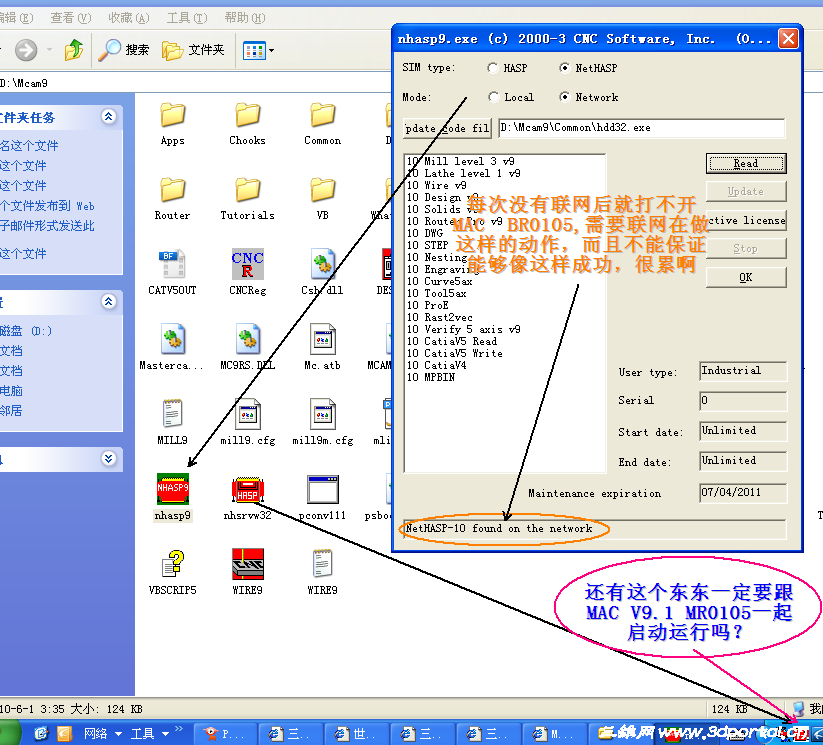The image size is (823, 745).
Task: Click the Read button
Action: click(x=746, y=164)
